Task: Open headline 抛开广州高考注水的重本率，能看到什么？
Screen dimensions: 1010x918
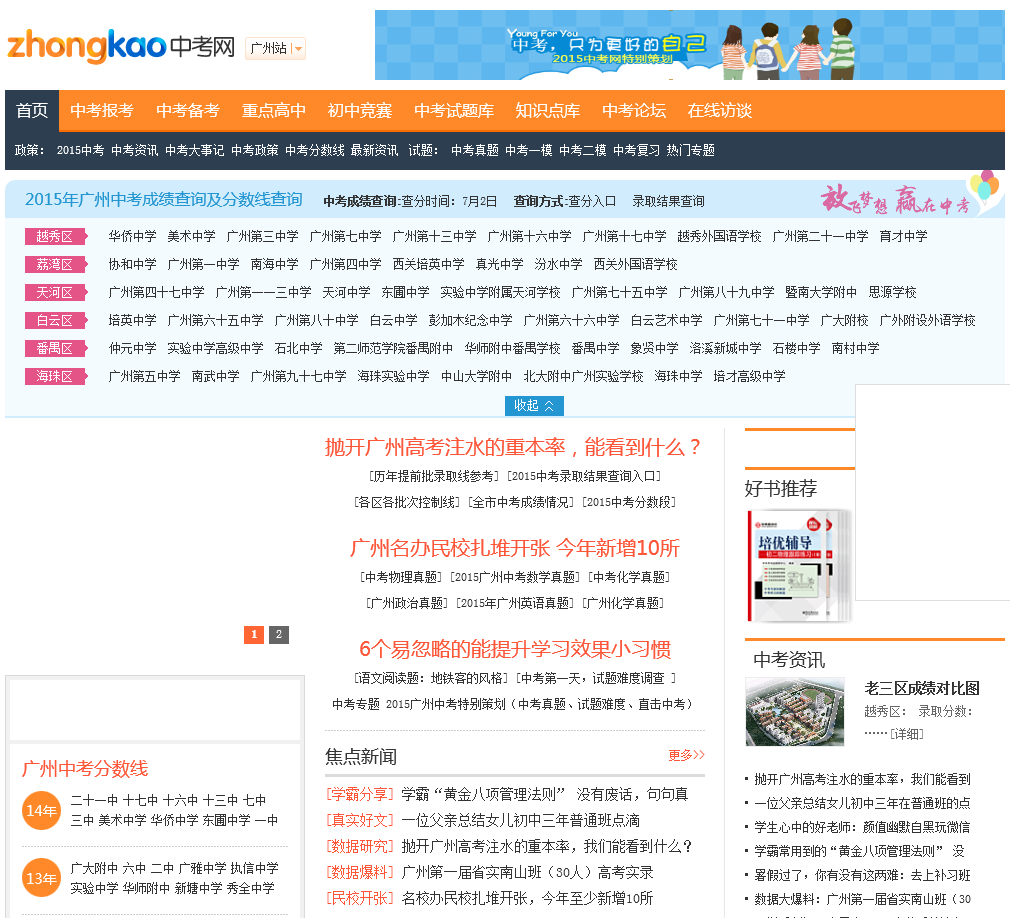Action: 513,447
